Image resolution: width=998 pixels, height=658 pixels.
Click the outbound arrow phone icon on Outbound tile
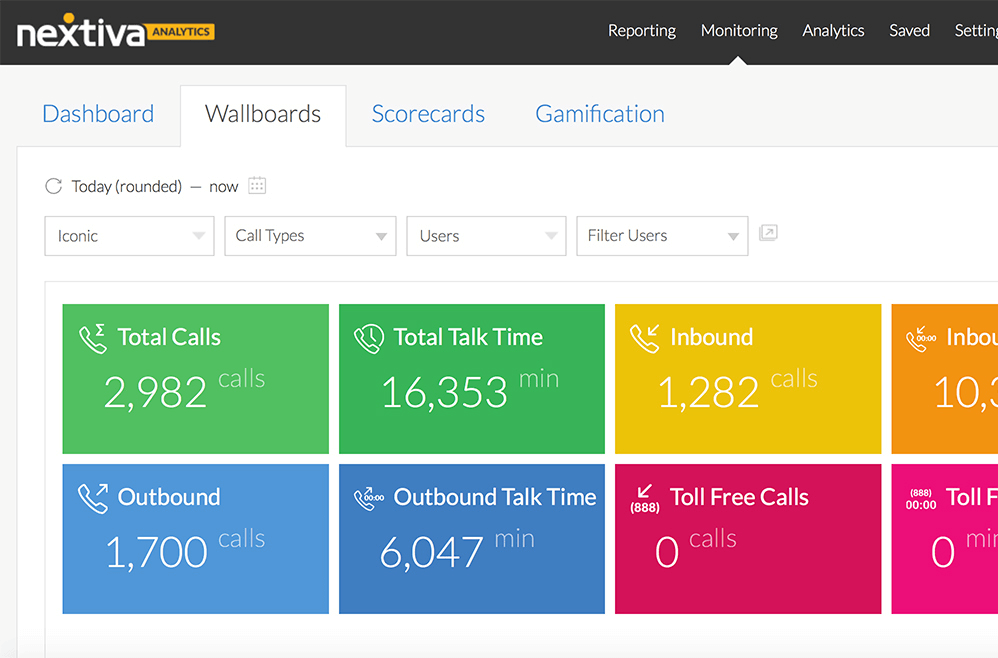93,497
